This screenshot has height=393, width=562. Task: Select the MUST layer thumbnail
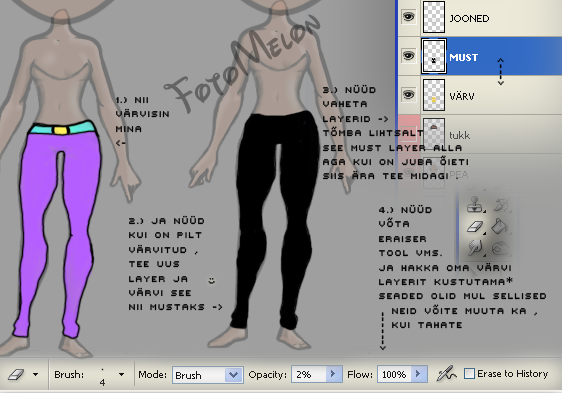(434, 56)
